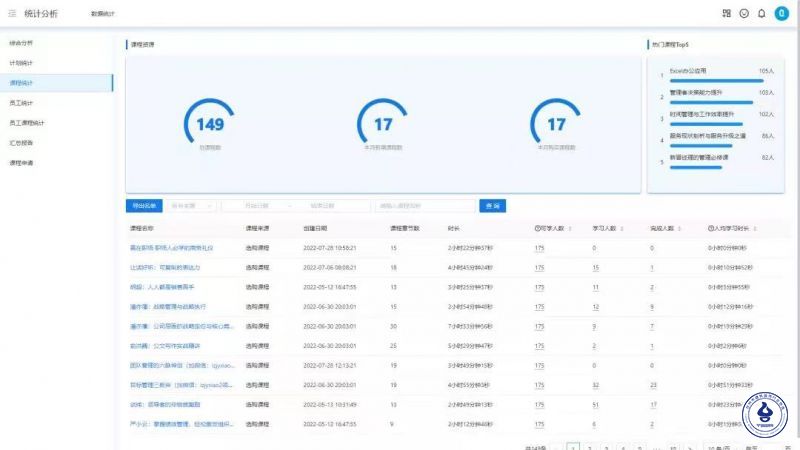This screenshot has width=800, height=450.
Task: Sort the table by 人均学习时长
Action: (x=755, y=229)
